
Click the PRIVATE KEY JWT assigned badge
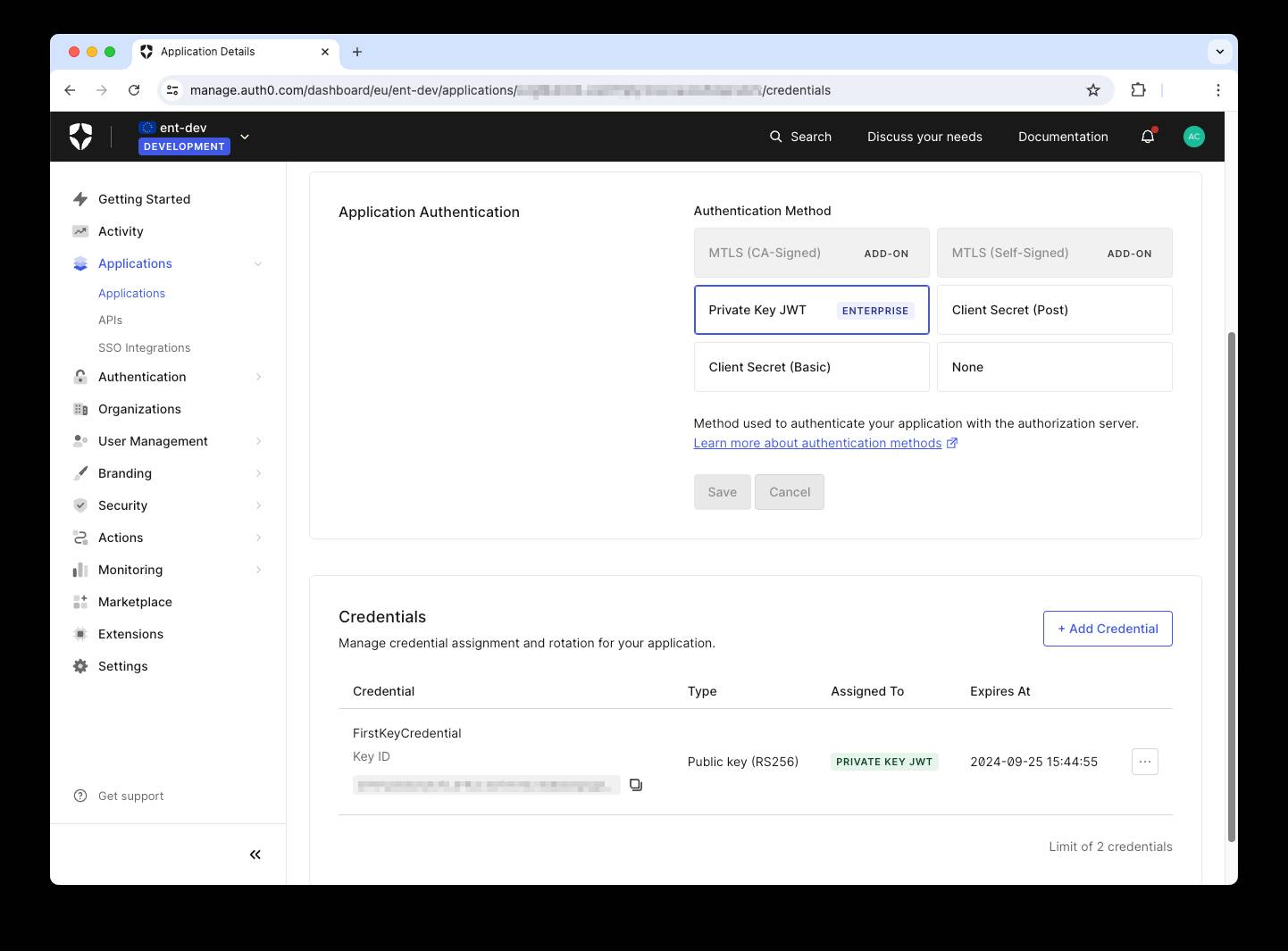[884, 762]
